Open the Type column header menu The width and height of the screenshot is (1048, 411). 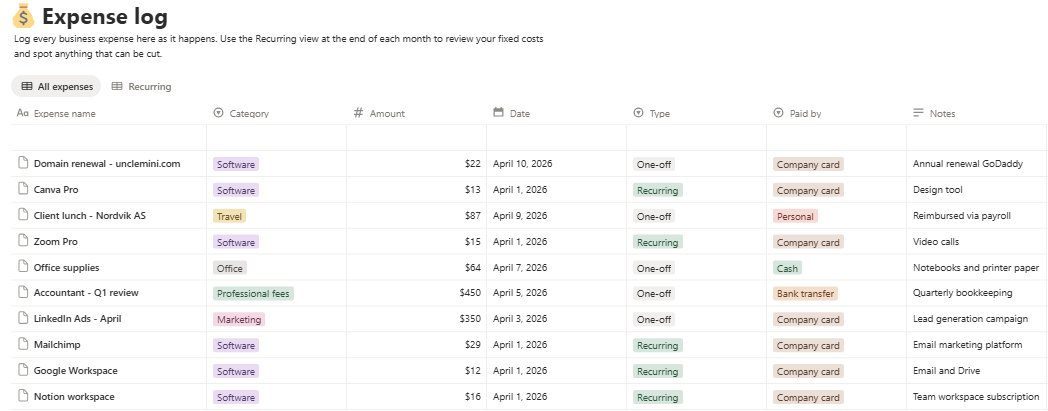[696, 113]
